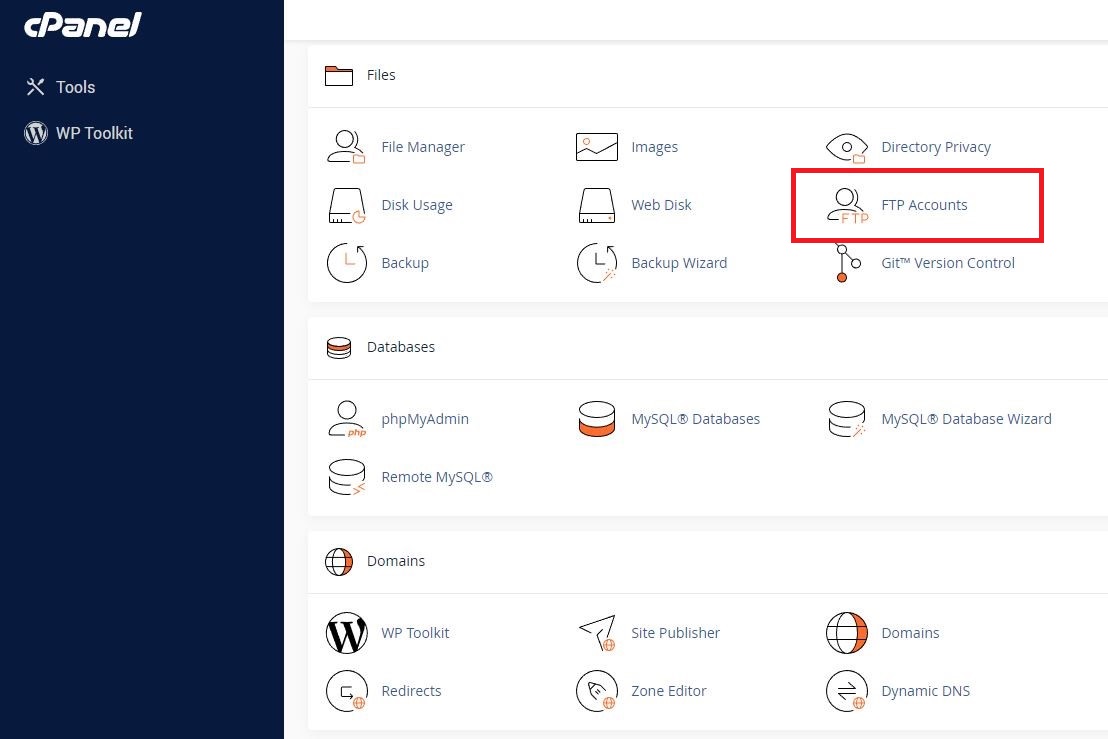The height and width of the screenshot is (739, 1108).
Task: Open the WP Toolkit WordPress icon in Domains
Action: (347, 633)
